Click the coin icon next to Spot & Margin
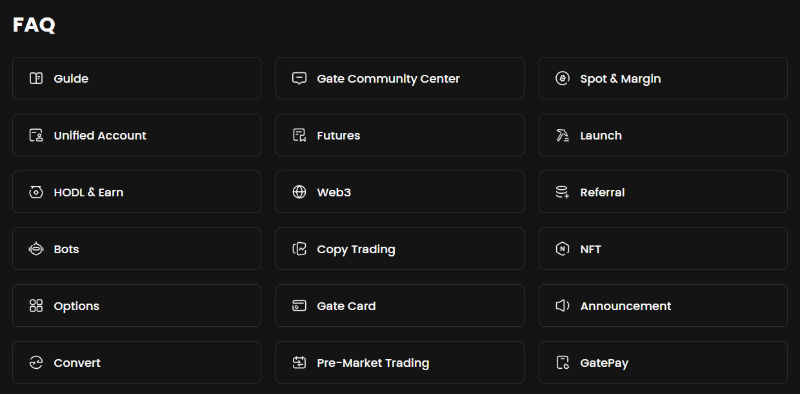The image size is (800, 394). click(x=562, y=78)
